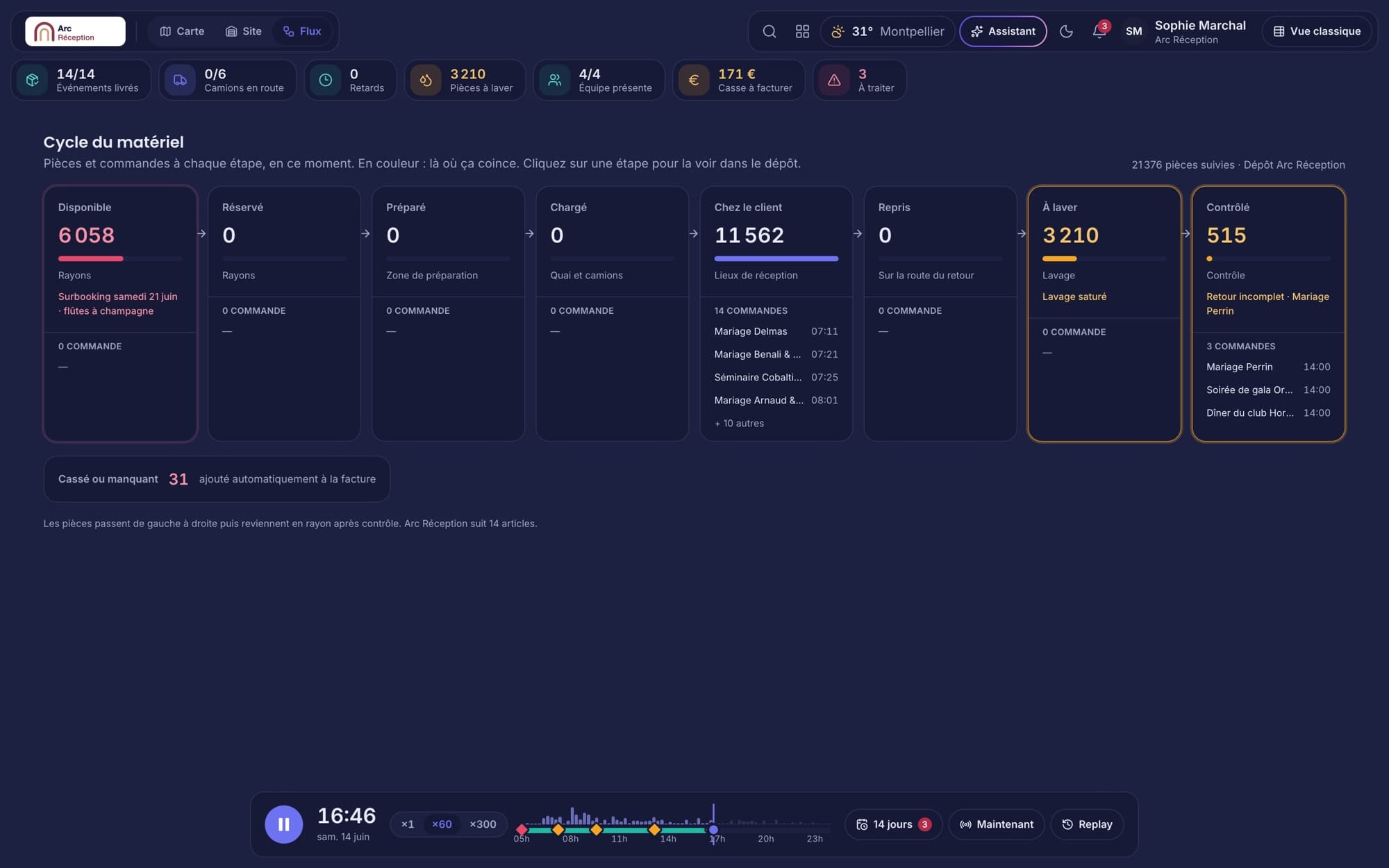This screenshot has height=868, width=1389.
Task: Switch to the Site tab
Action: [244, 31]
